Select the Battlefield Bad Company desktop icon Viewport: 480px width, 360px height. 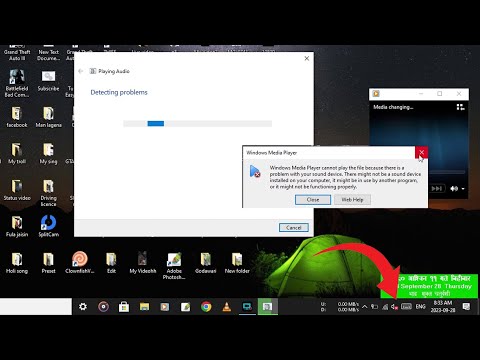pyautogui.click(x=17, y=83)
